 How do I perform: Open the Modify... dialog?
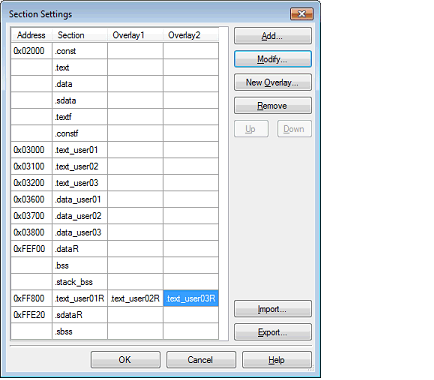(273, 59)
